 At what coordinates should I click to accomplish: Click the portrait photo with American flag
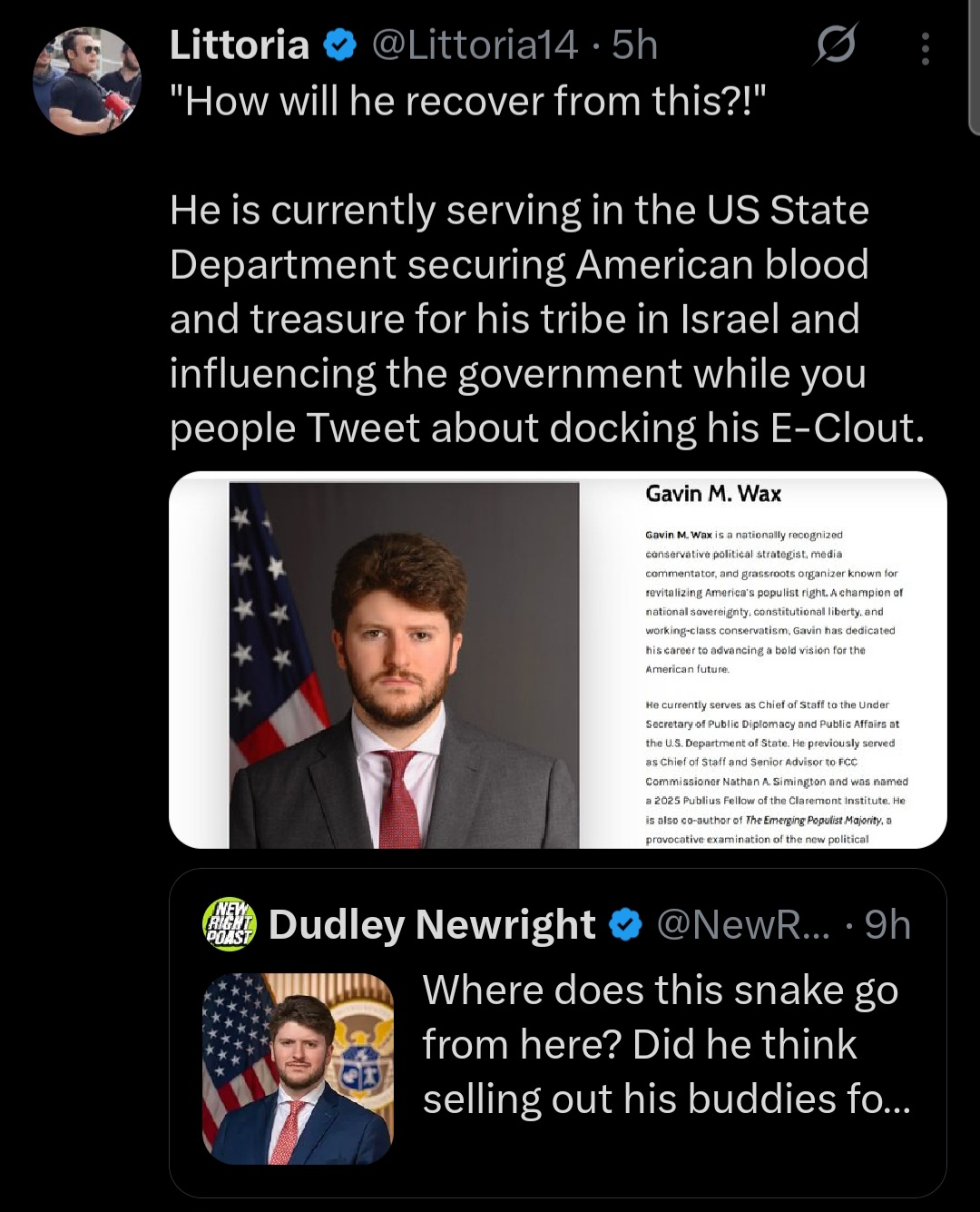pyautogui.click(x=404, y=667)
